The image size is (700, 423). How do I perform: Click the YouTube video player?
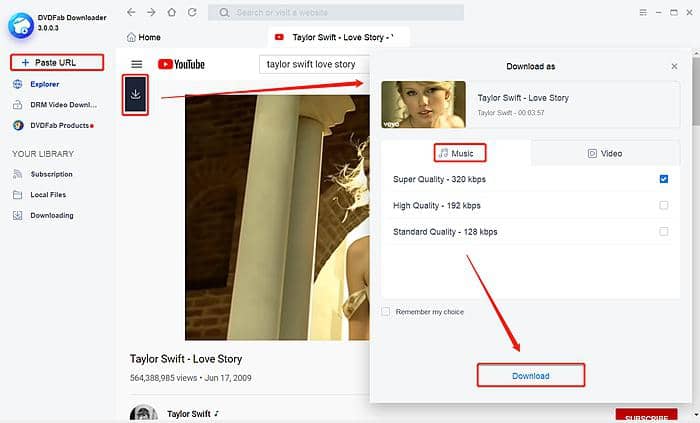tap(277, 217)
